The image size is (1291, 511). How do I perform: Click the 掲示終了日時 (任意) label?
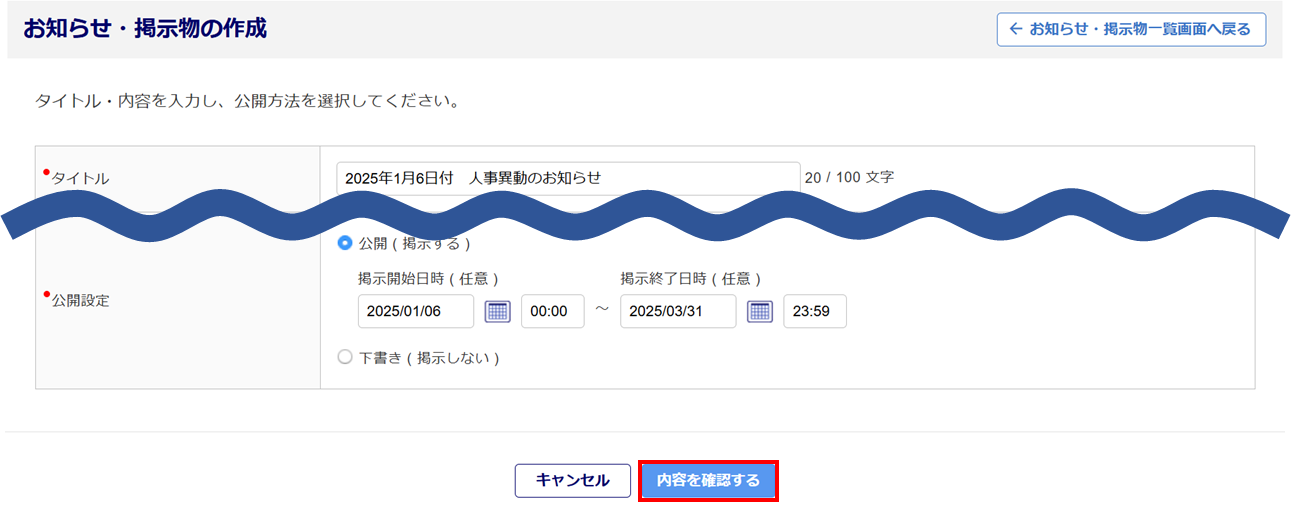click(690, 279)
